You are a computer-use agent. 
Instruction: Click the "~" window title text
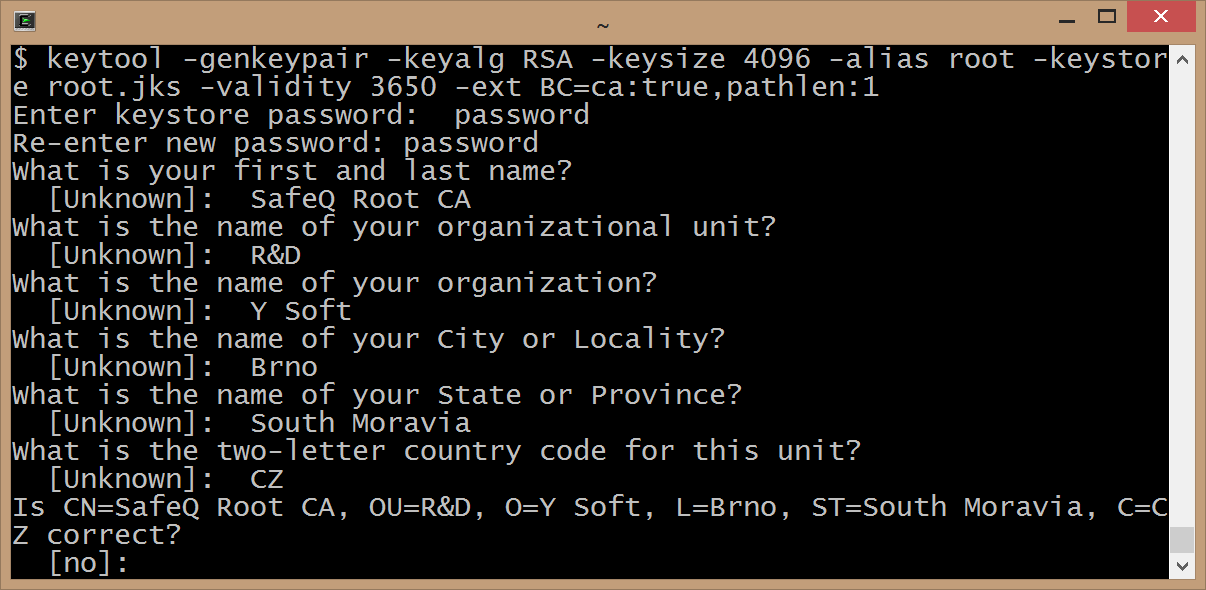[602, 24]
